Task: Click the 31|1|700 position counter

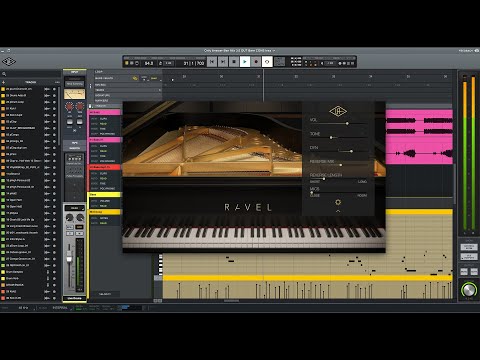Action: (194, 63)
